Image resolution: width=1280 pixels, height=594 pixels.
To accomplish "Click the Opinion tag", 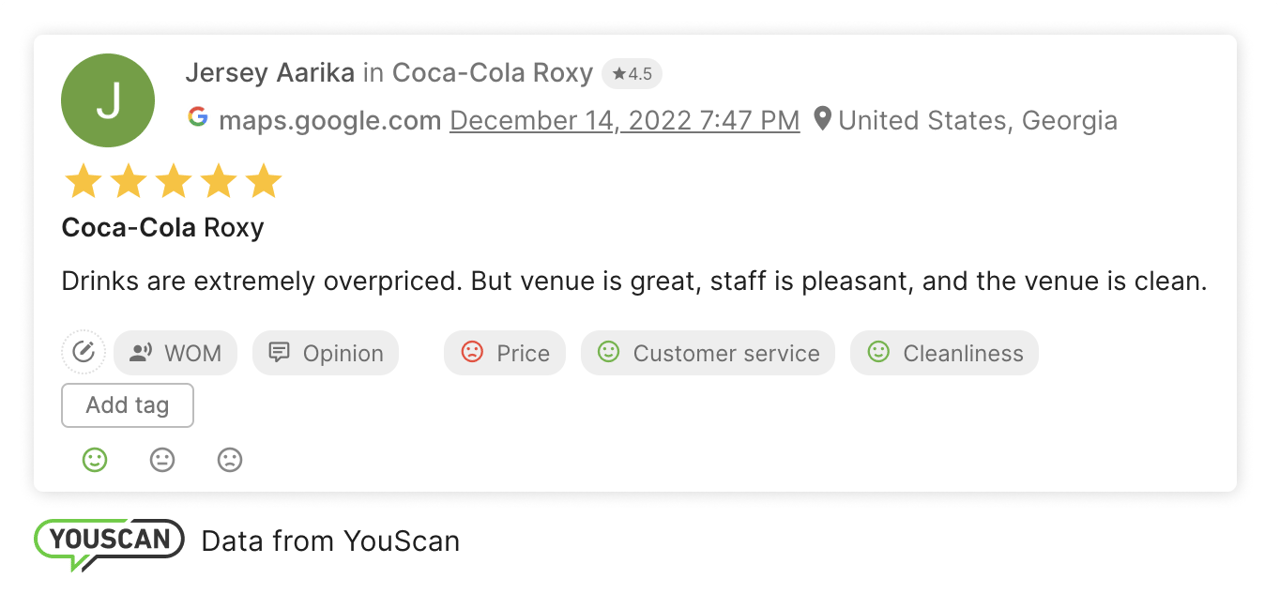I will click(326, 353).
